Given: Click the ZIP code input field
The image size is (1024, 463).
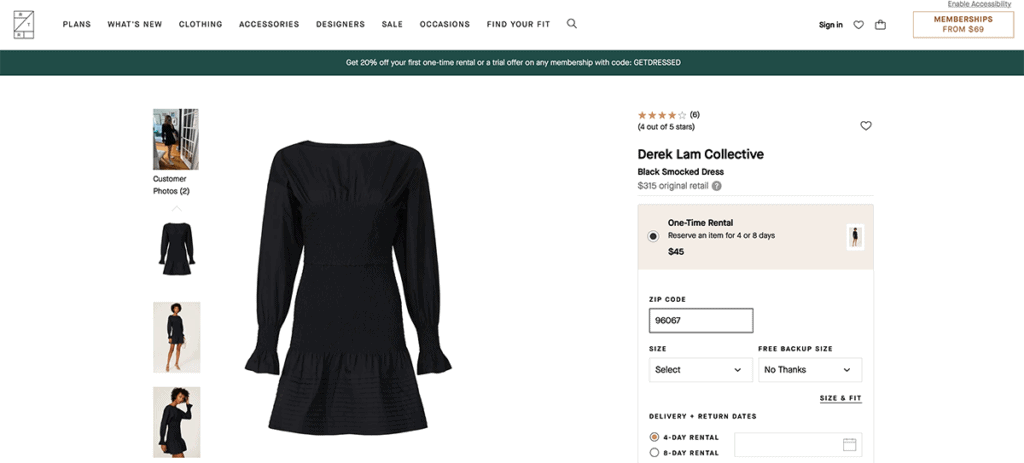Looking at the screenshot, I should (x=701, y=321).
